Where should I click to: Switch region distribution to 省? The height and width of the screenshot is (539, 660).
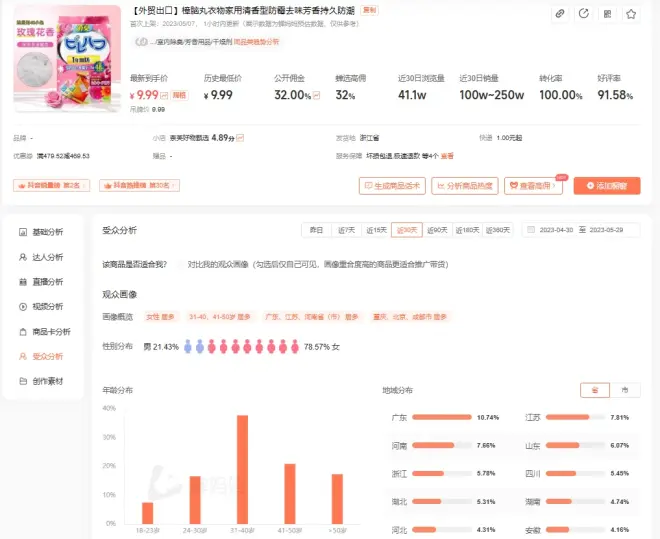(595, 390)
